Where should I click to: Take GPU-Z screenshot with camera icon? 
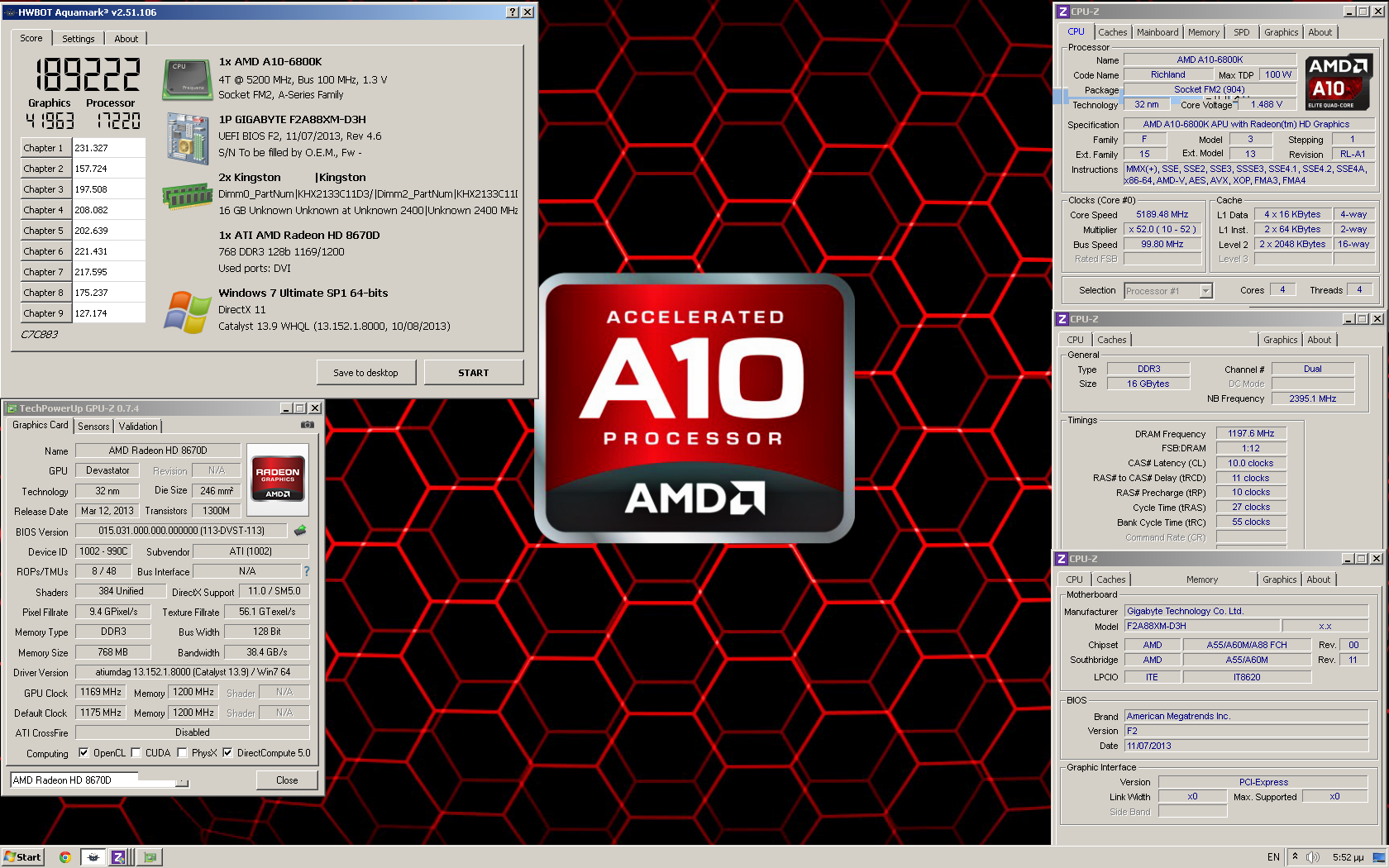[308, 424]
